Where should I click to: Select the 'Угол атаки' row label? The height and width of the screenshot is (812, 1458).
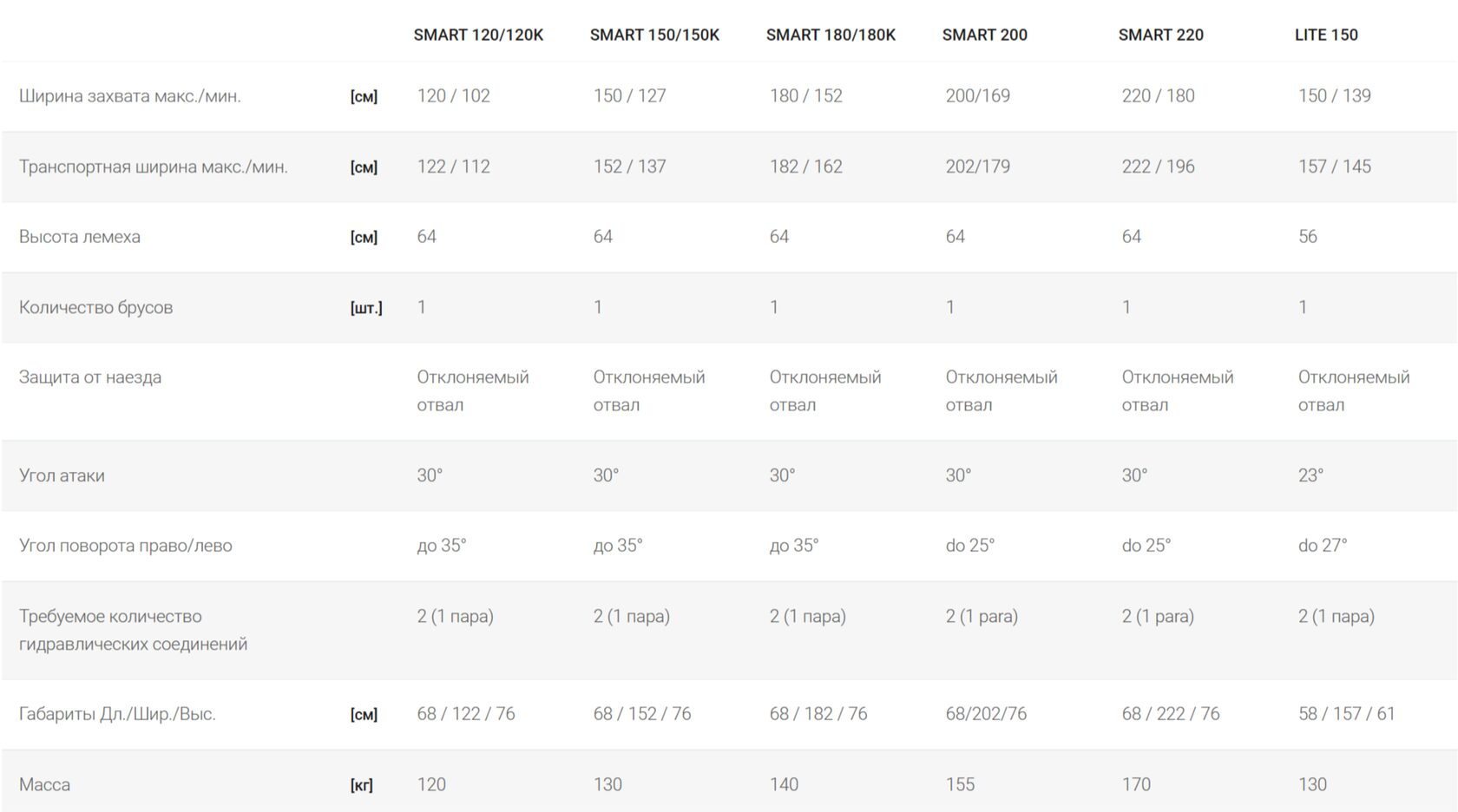point(62,475)
